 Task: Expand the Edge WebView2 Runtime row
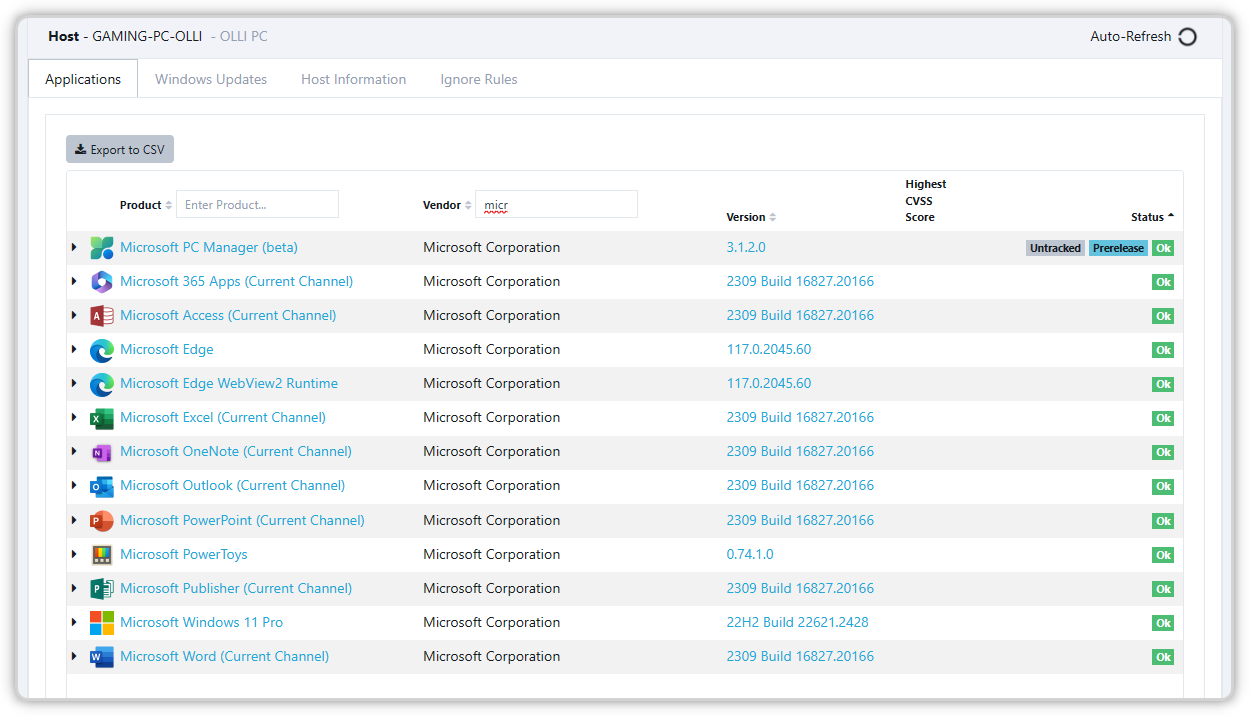pos(74,383)
